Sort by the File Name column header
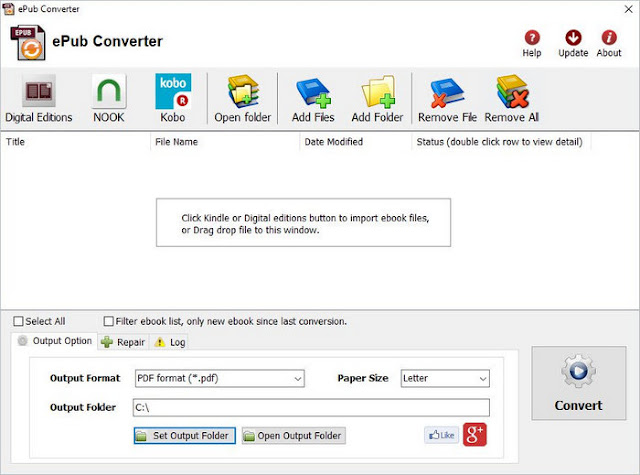 [x=225, y=142]
